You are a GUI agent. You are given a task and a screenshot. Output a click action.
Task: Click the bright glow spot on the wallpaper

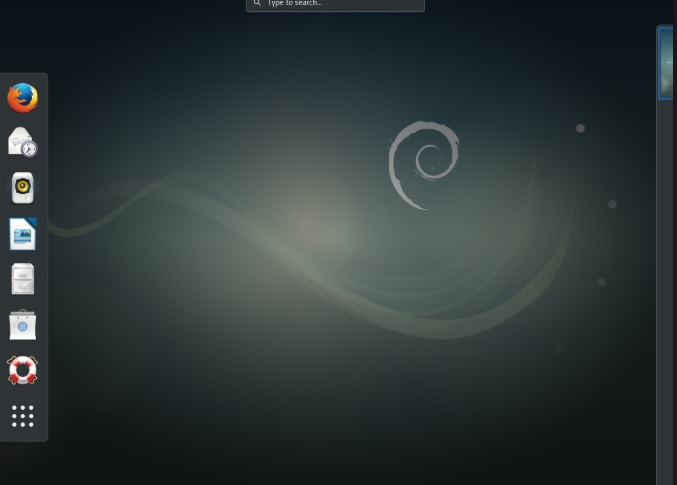(312, 222)
